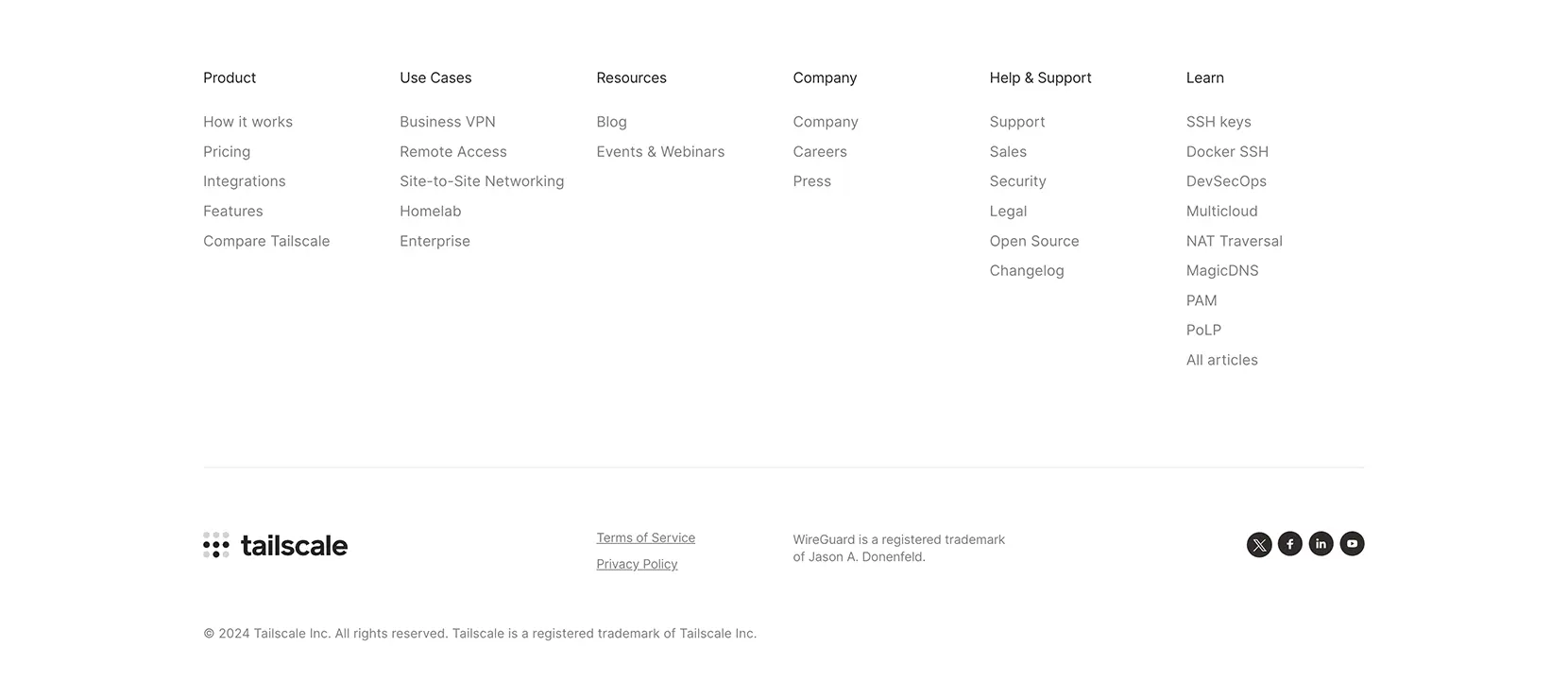Viewport: 1568px width, 698px height.
Task: Open the X (Twitter) social icon
Action: click(x=1259, y=545)
